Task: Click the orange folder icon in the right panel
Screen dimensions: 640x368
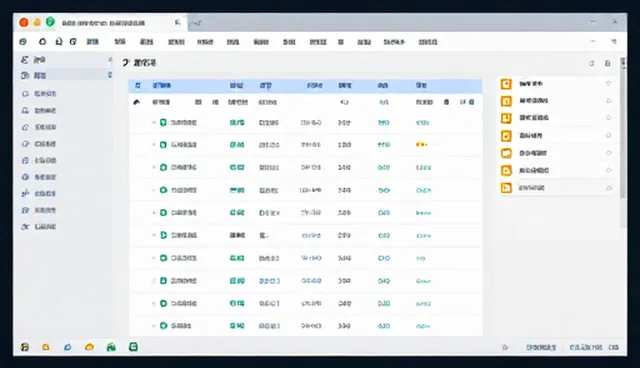Action: [506, 153]
